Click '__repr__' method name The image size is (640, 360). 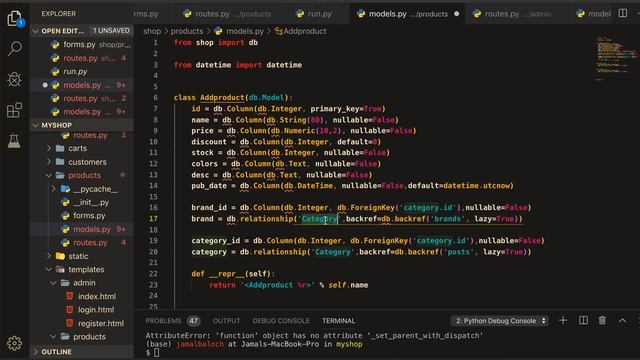tap(227, 274)
